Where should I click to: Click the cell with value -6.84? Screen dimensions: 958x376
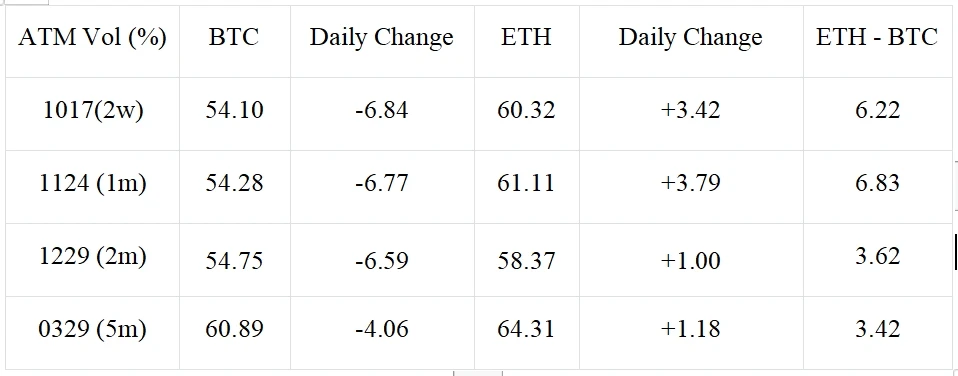(382, 114)
